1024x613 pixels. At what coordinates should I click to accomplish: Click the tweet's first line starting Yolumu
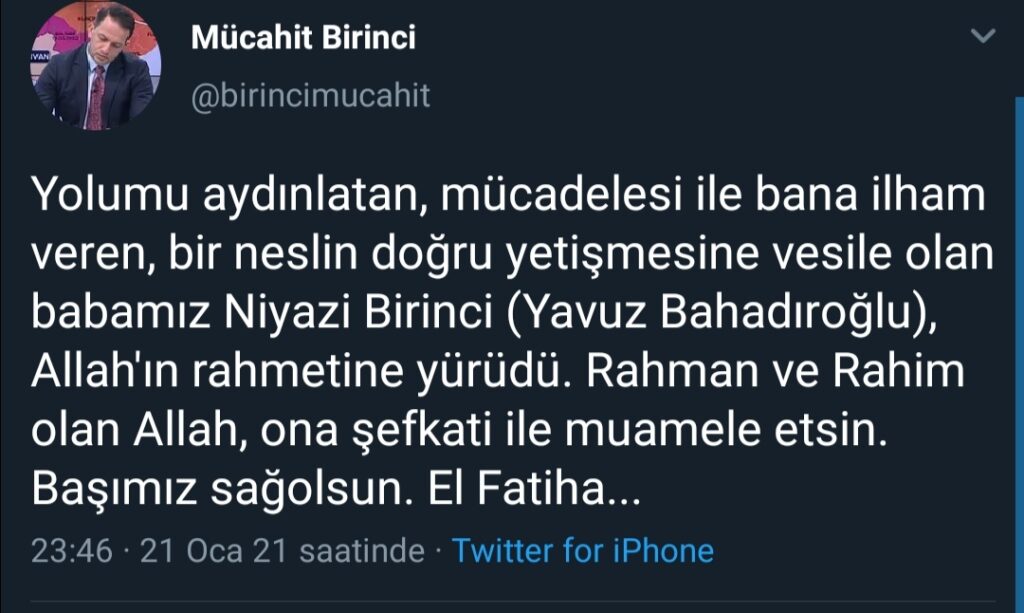click(x=508, y=197)
